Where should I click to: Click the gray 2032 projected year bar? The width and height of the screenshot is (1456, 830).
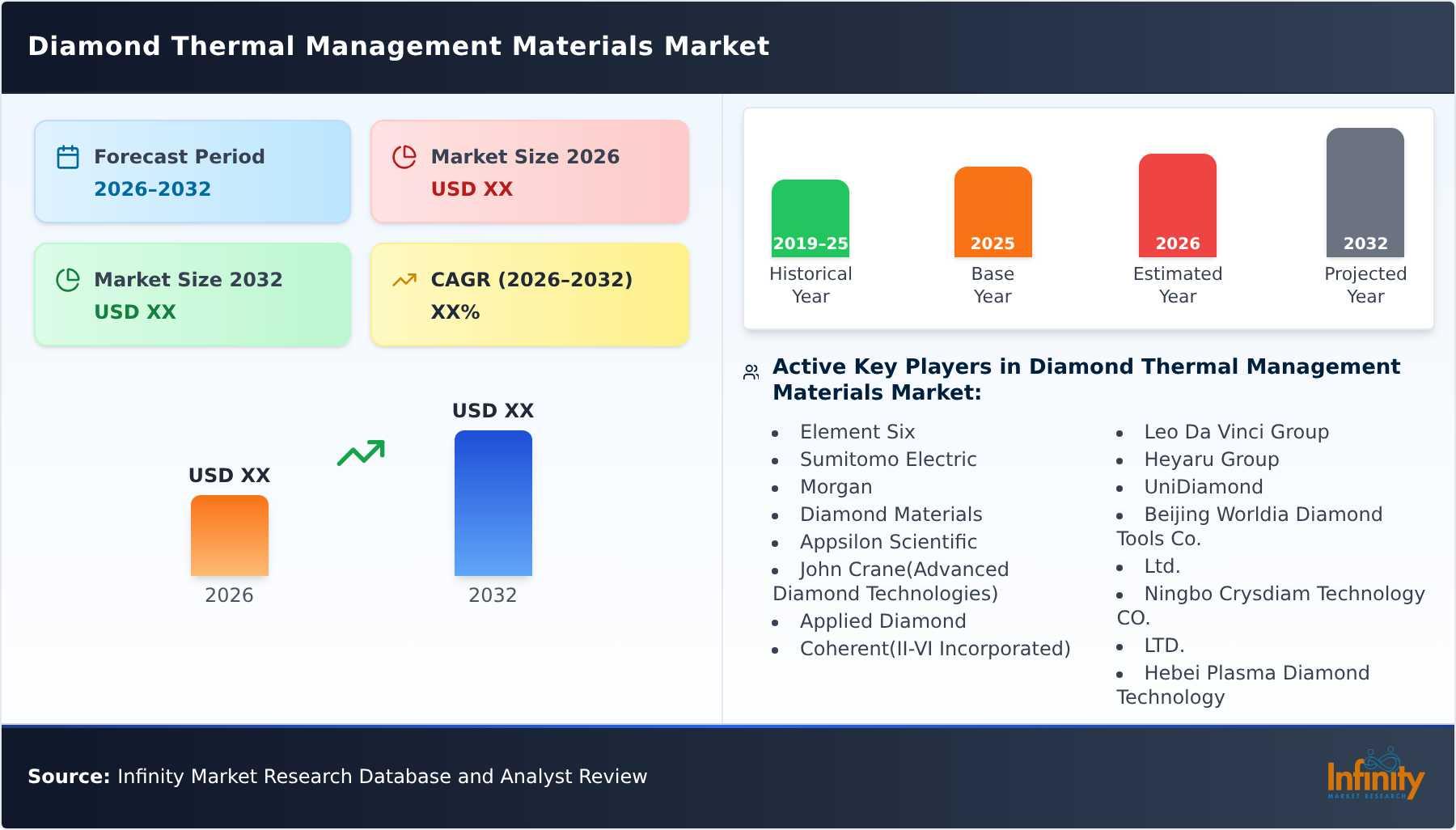1365,193
